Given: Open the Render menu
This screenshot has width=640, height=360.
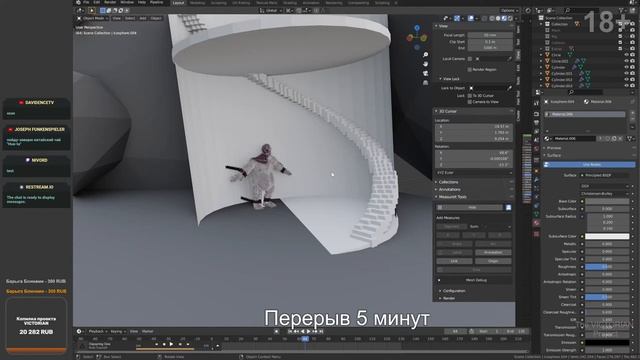Looking at the screenshot, I should point(110,2).
